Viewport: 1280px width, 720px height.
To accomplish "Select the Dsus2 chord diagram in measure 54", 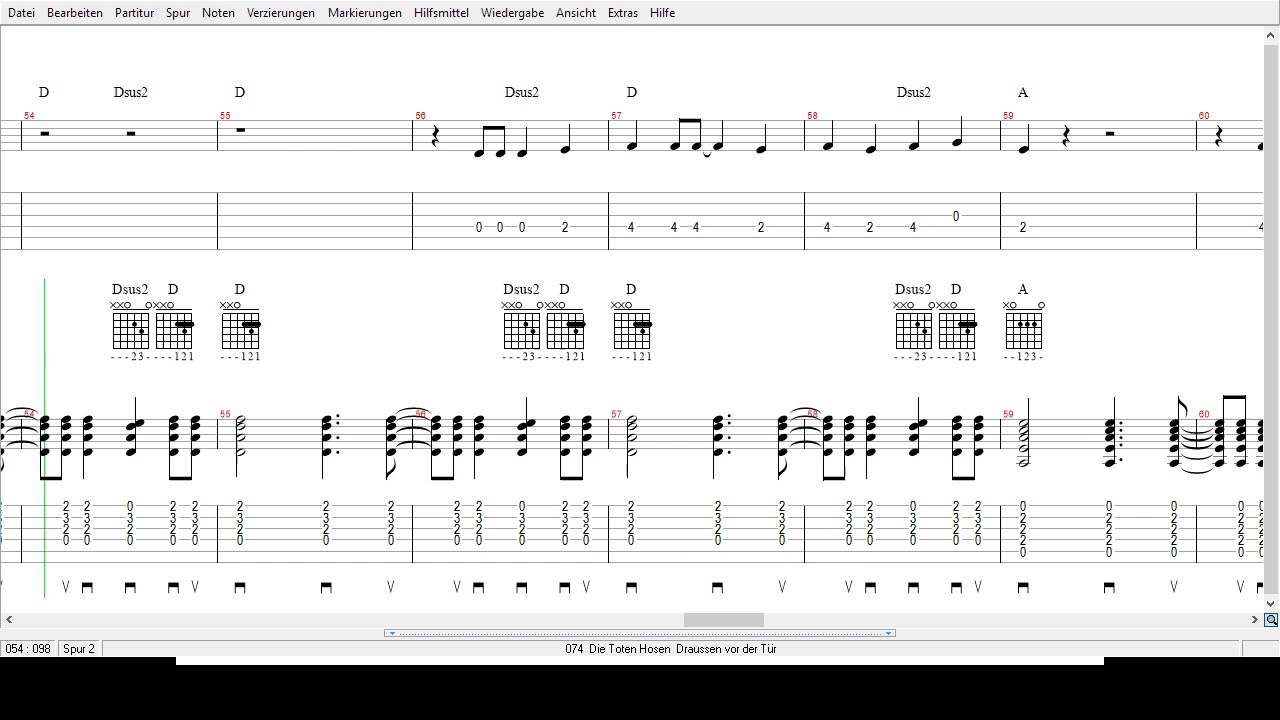I will coord(131,330).
